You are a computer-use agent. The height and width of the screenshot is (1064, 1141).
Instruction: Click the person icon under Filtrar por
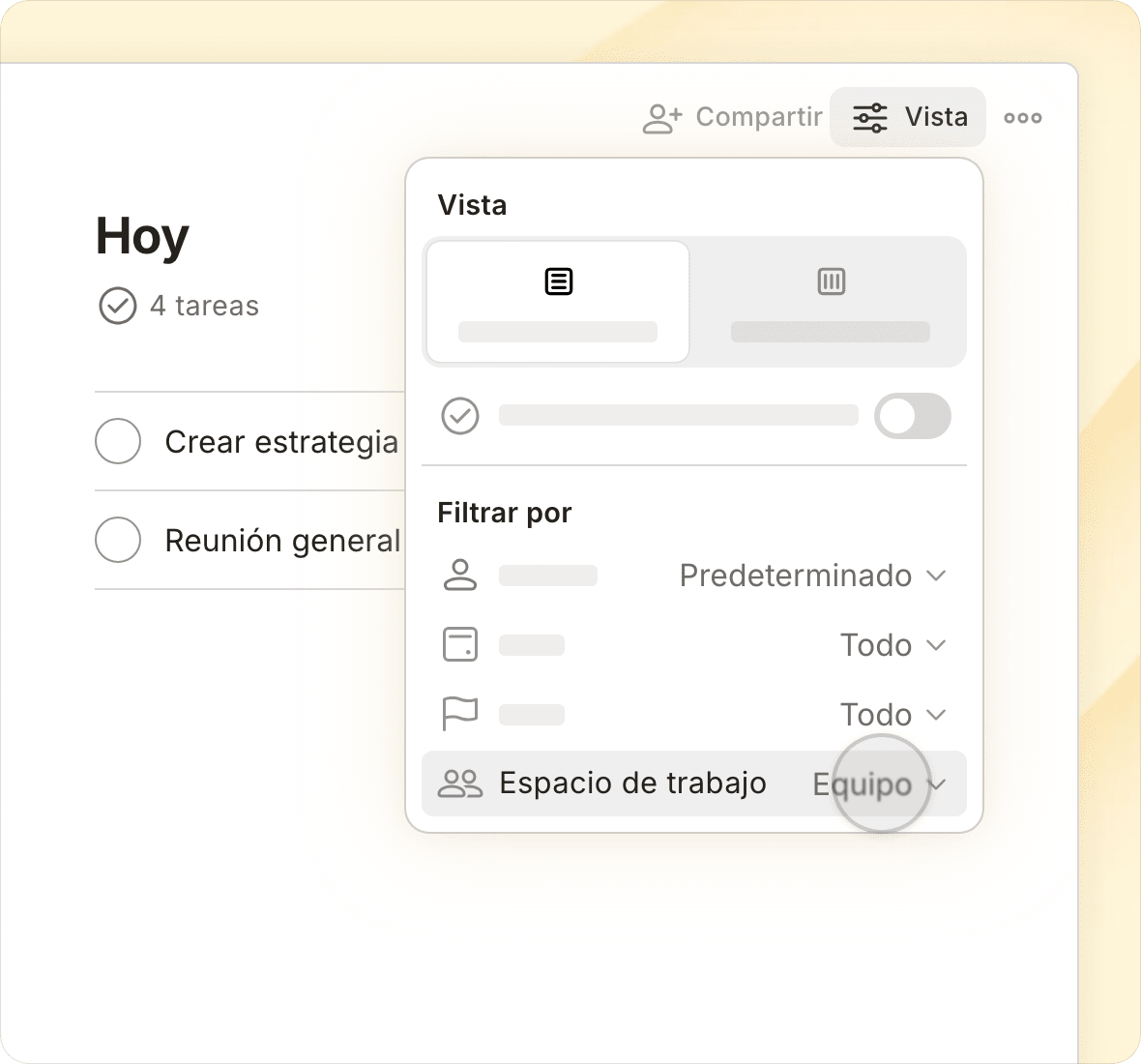(x=460, y=575)
